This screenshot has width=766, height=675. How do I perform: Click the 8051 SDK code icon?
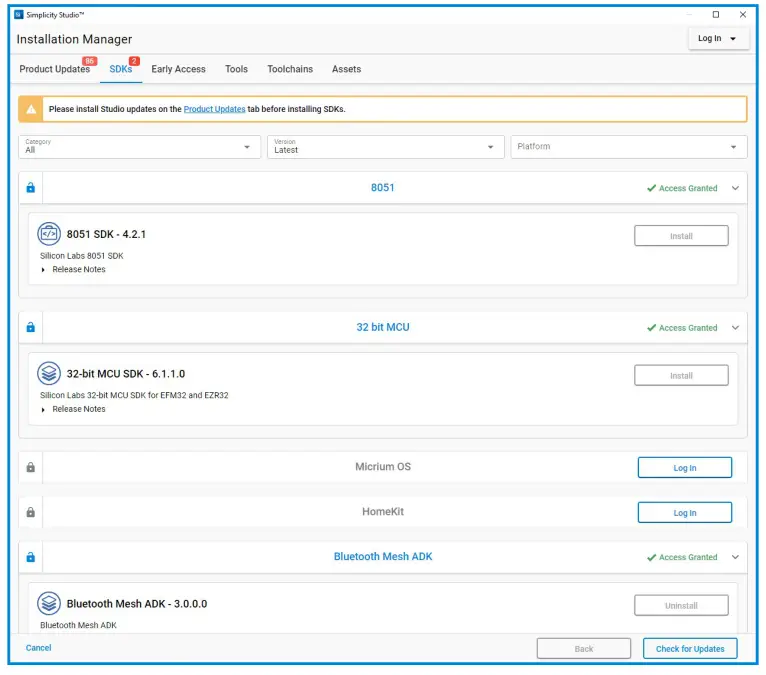[49, 234]
